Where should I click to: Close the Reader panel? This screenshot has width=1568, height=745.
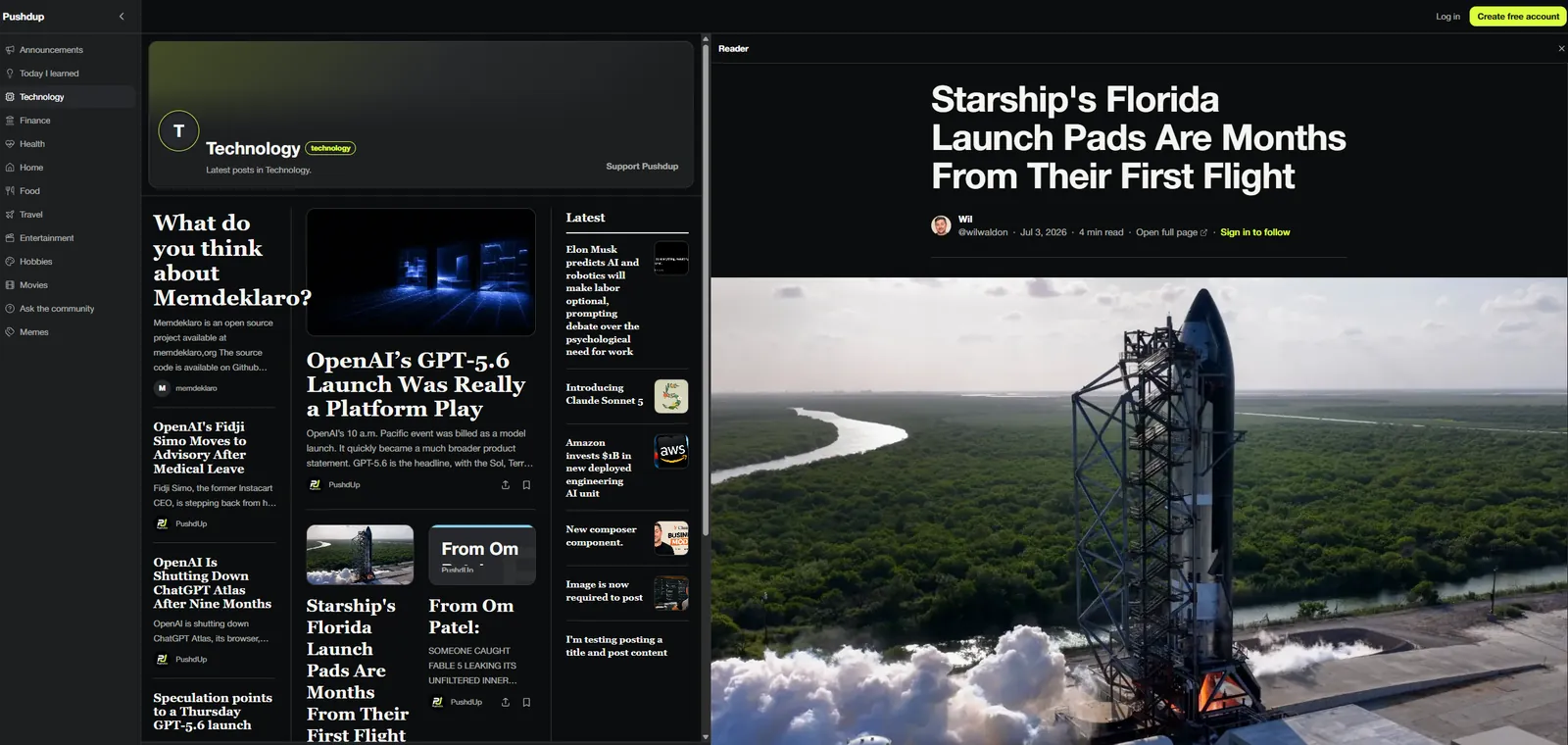pyautogui.click(x=1561, y=48)
